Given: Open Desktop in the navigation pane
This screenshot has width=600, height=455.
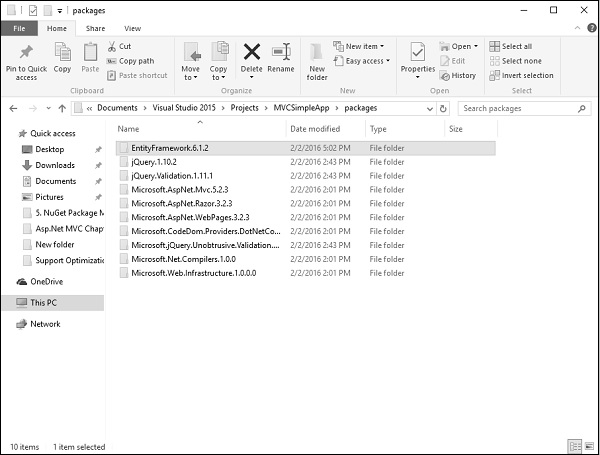Looking at the screenshot, I should (x=43, y=149).
